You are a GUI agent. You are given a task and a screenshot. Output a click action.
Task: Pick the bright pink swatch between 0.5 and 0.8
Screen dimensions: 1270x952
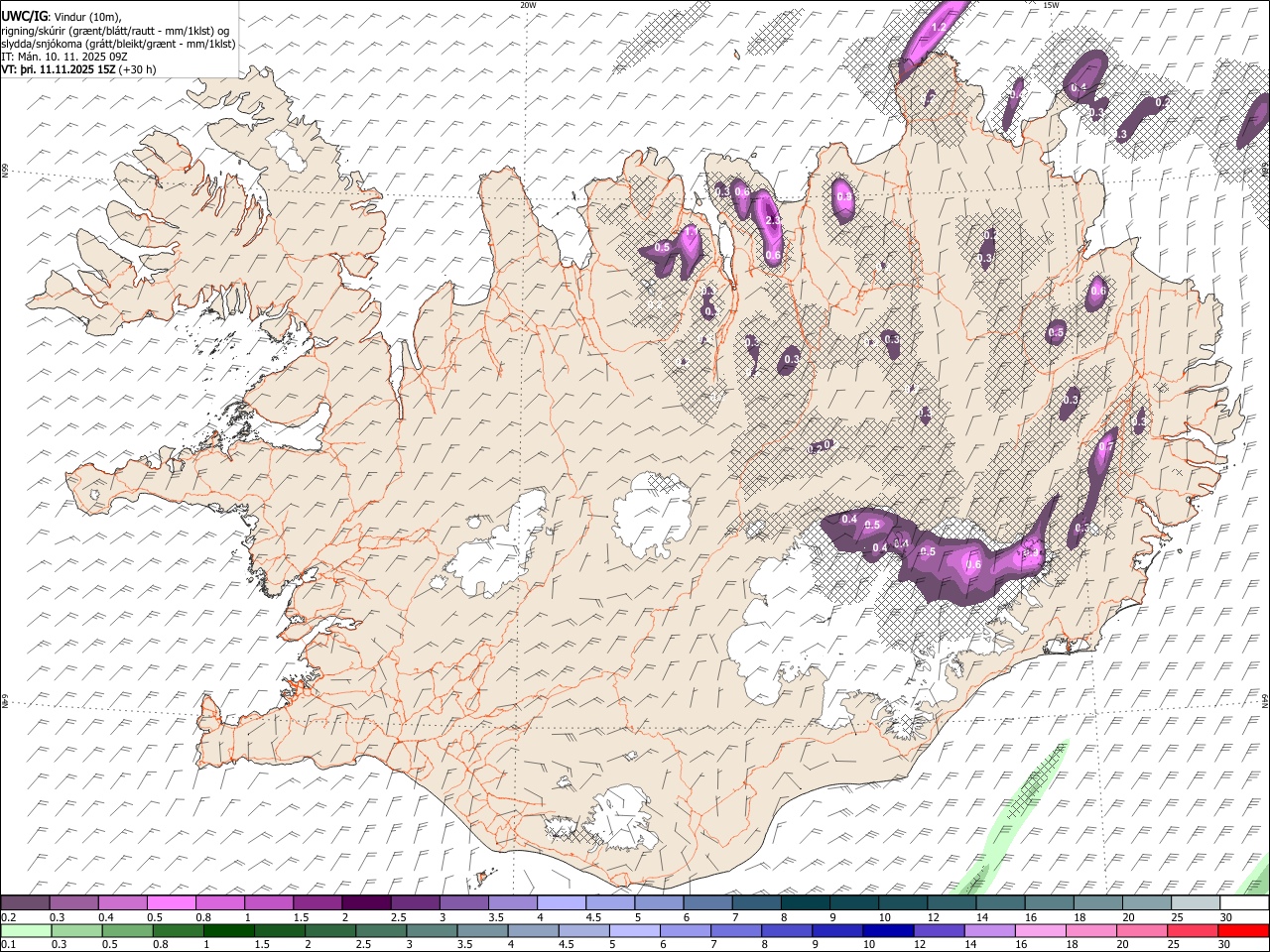coord(172,903)
